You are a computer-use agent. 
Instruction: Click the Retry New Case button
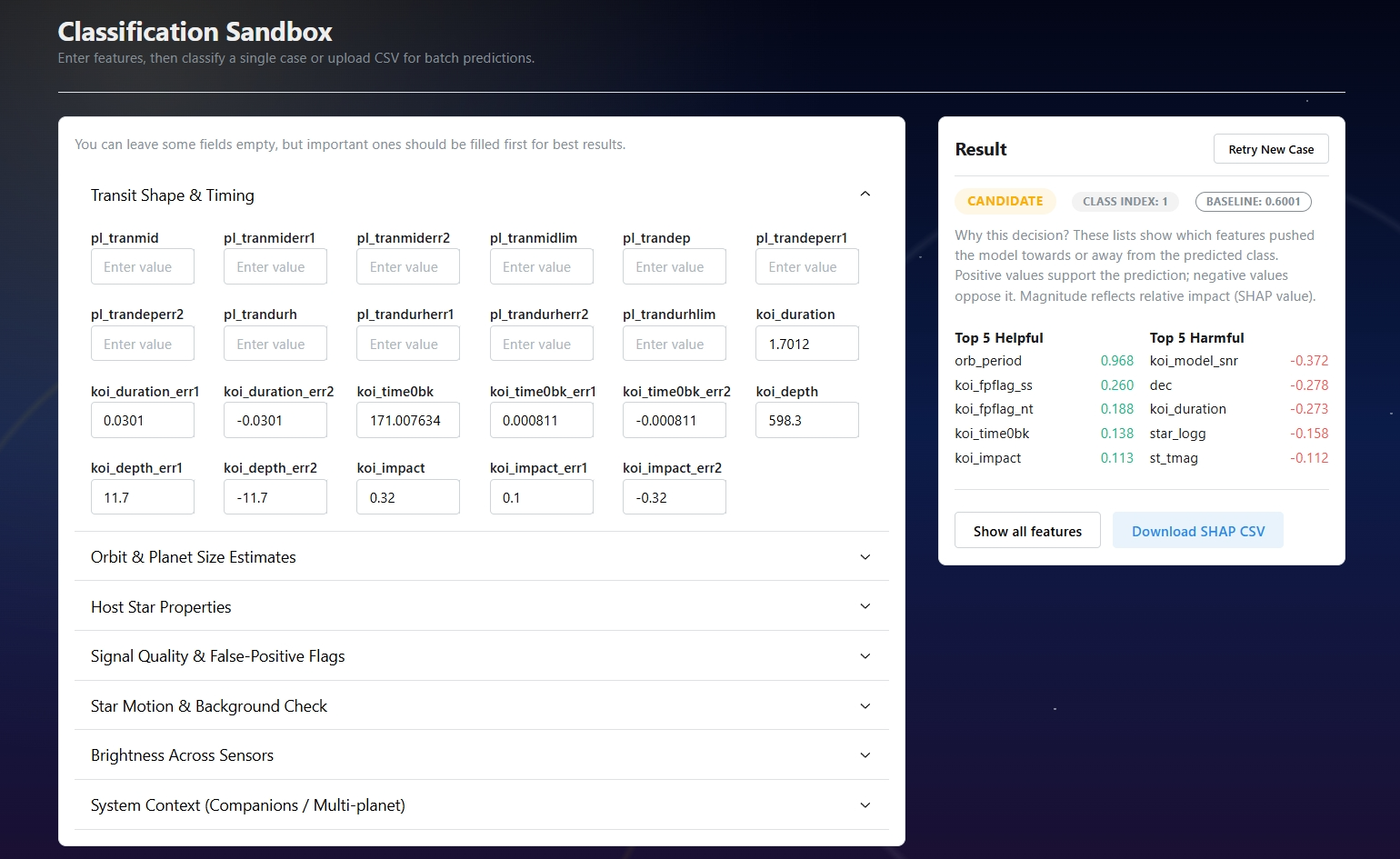1271,149
